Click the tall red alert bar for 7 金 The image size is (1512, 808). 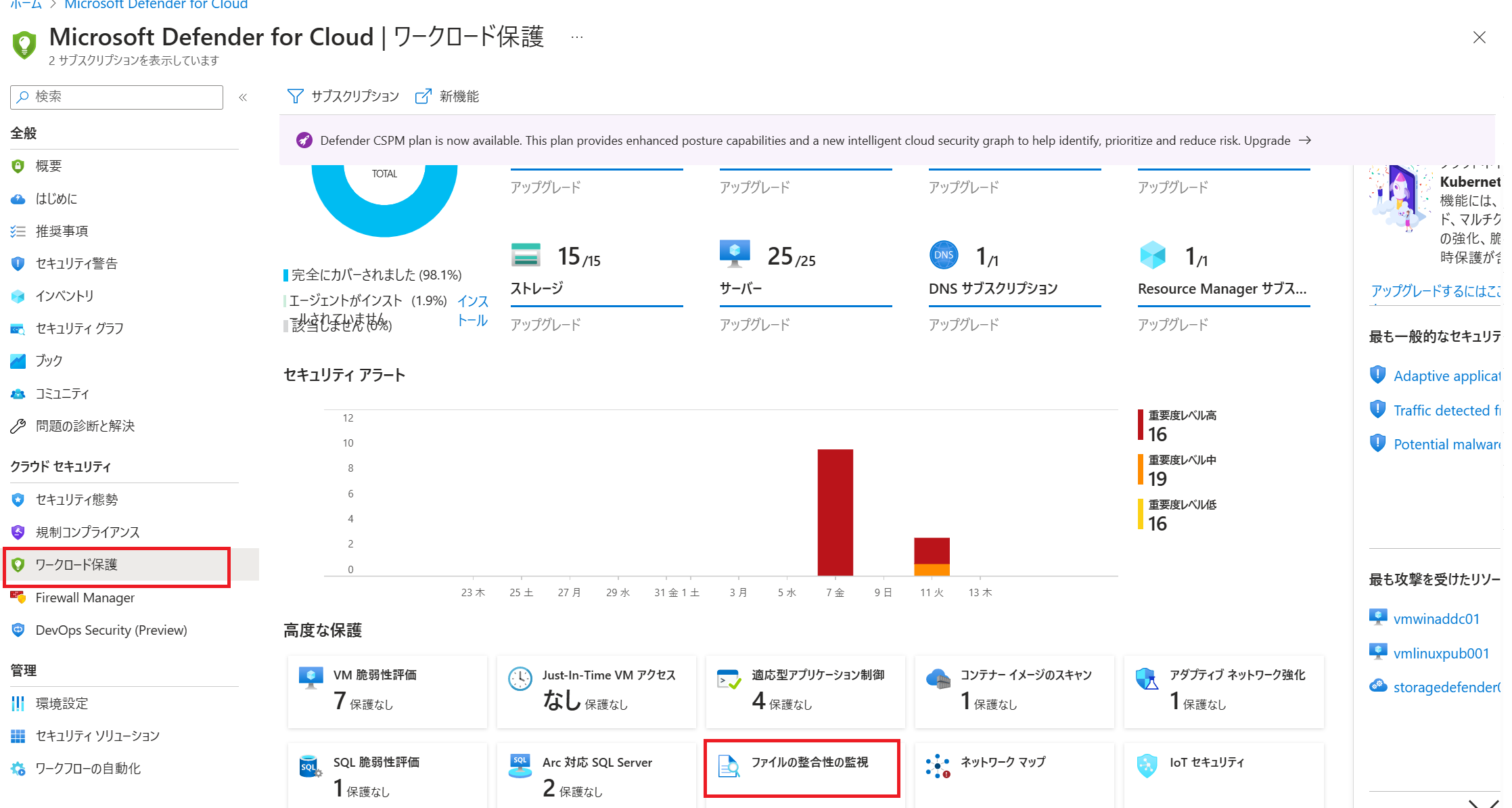point(835,512)
